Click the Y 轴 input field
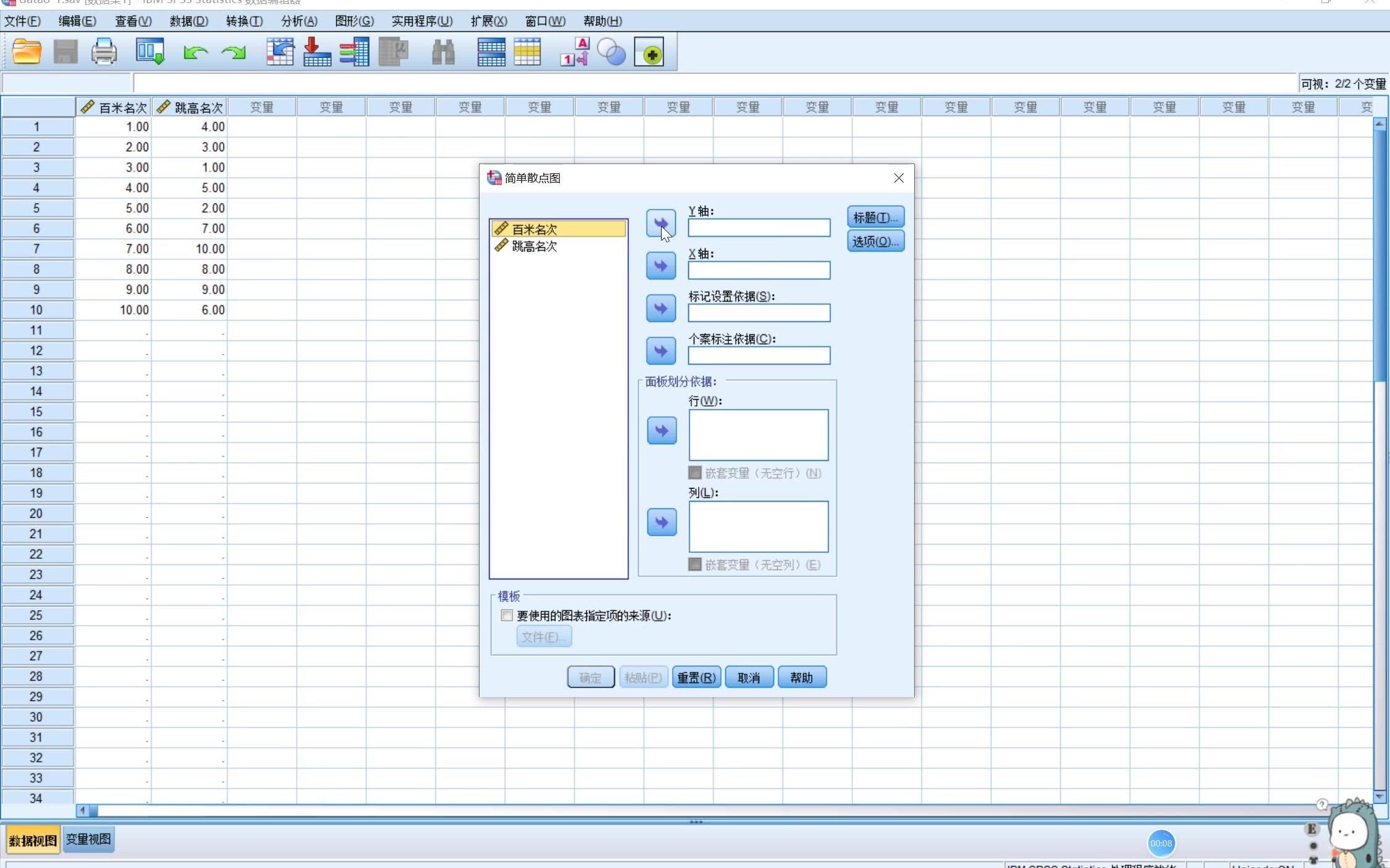Screen dimensions: 1390x868 pos(759,228)
